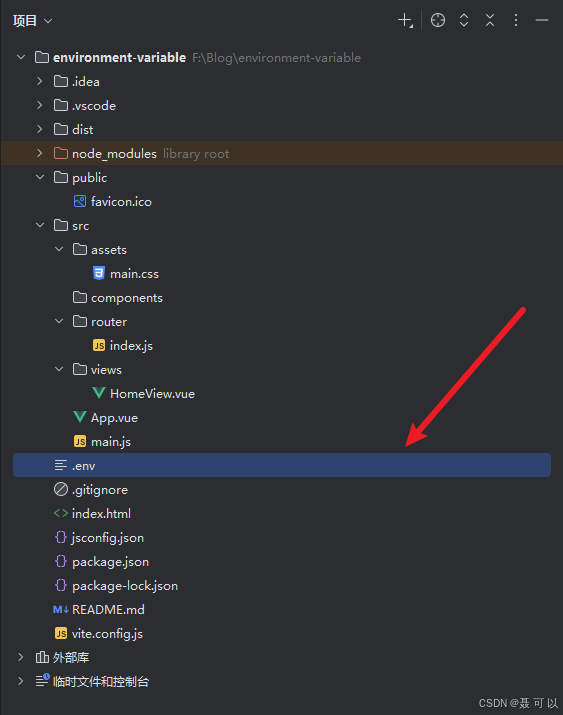
Task: Click the collapse all icon
Action: pos(490,21)
